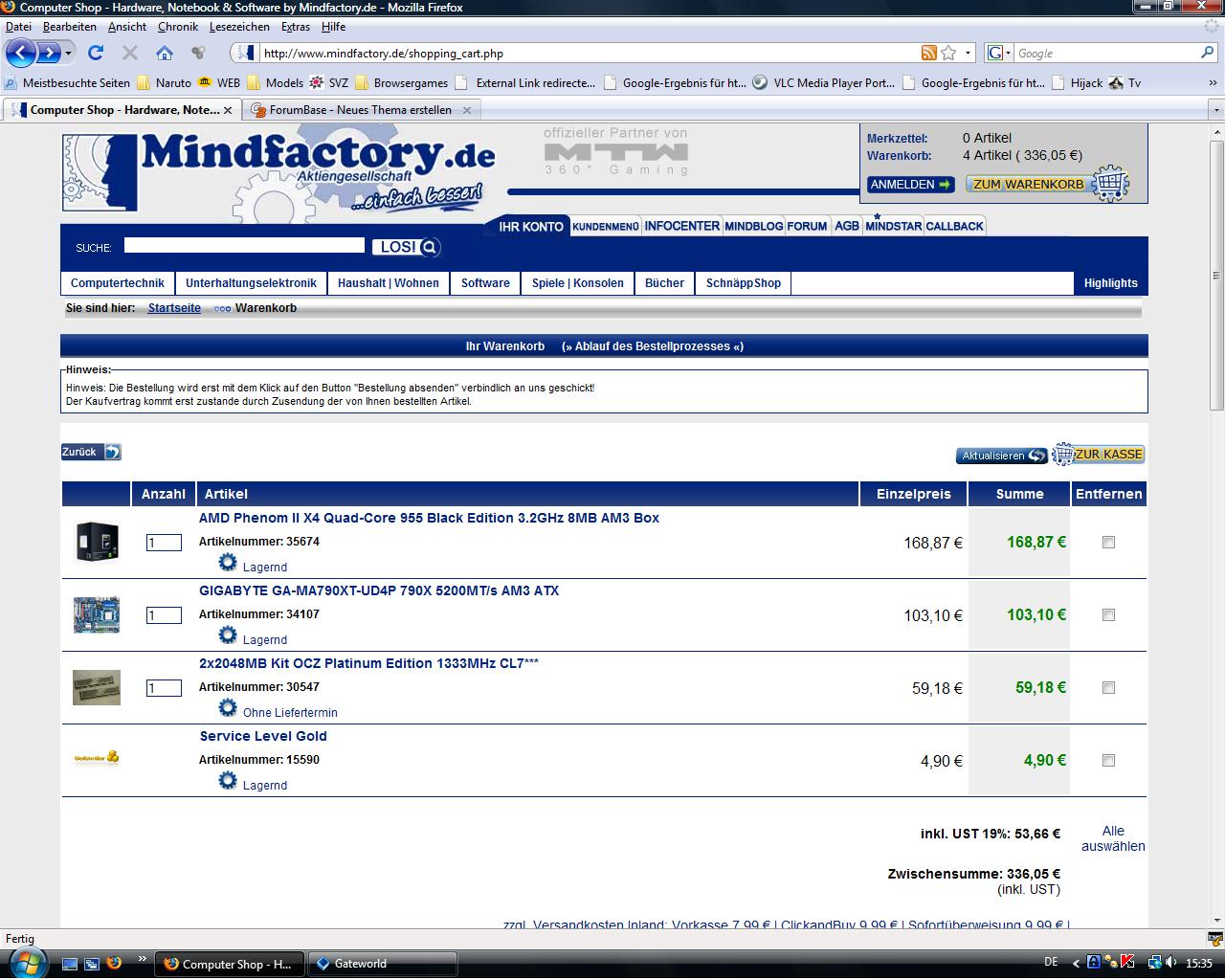Check Entfernen for OCZ Platinum RAM kit

coord(1108,687)
